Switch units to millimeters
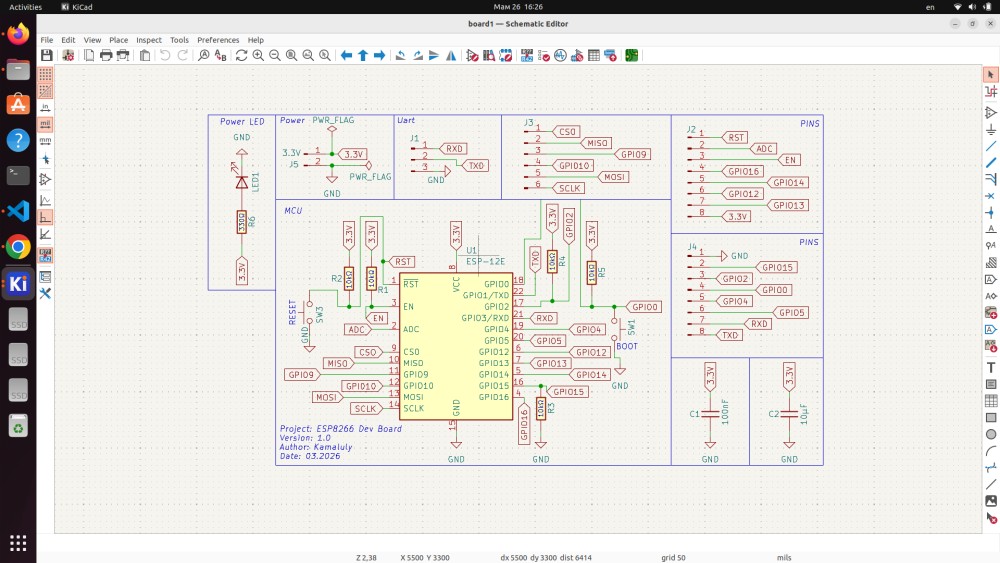Image resolution: width=1000 pixels, height=563 pixels. pyautogui.click(x=45, y=141)
